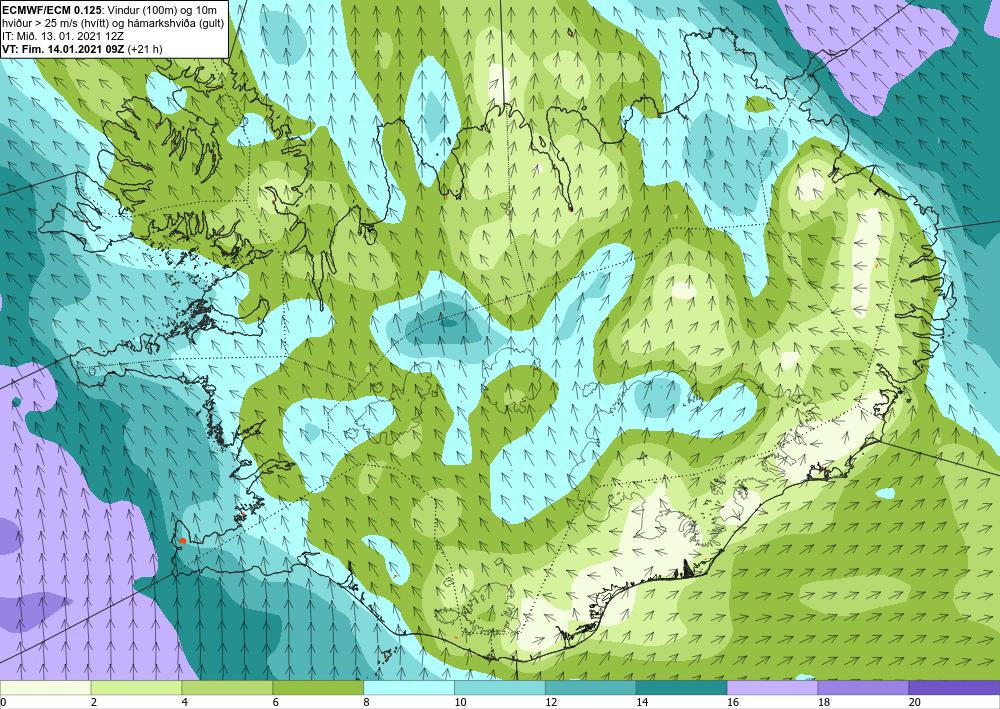Click the legend scale label "14"

(642, 702)
